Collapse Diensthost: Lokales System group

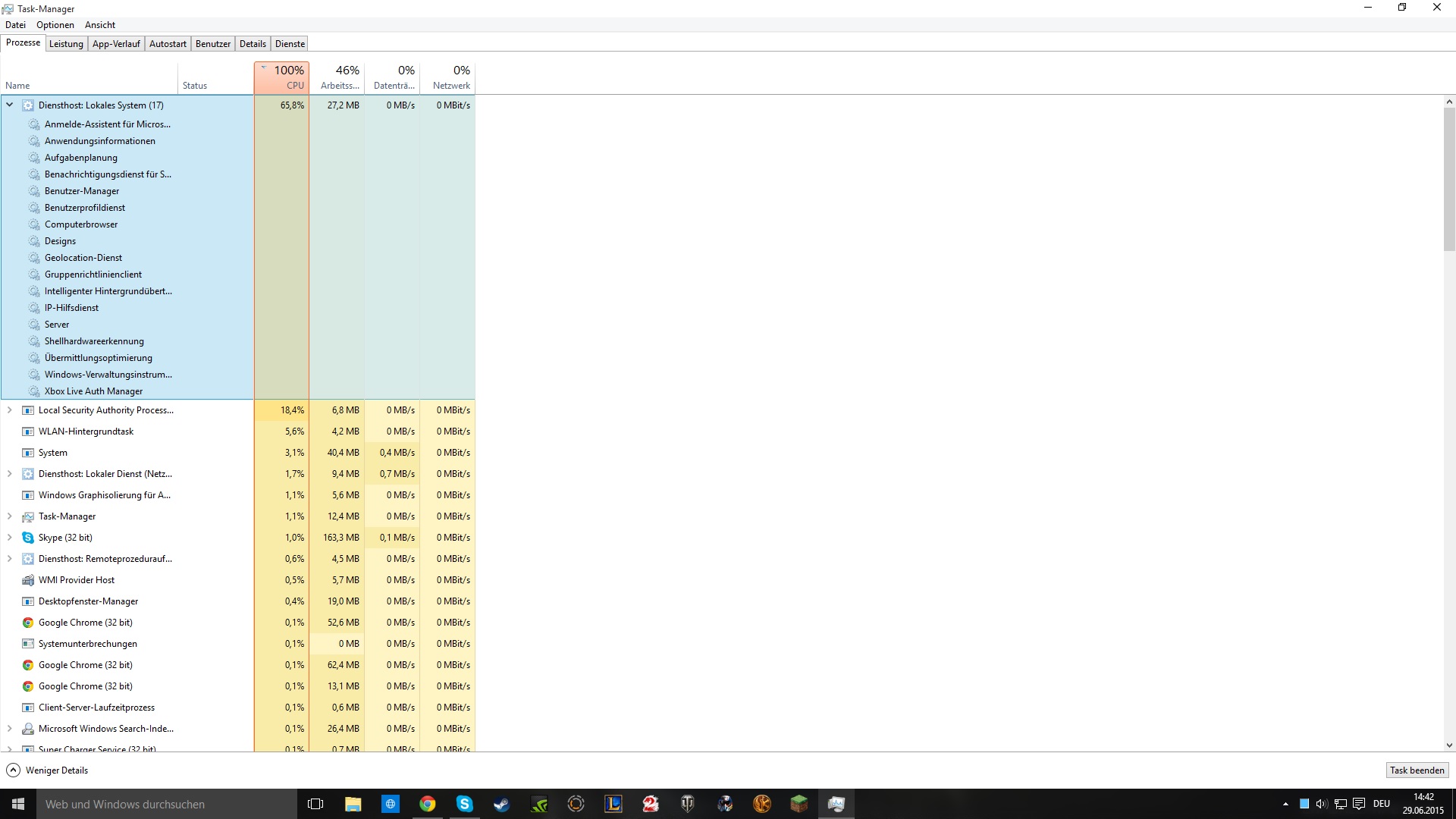click(10, 105)
